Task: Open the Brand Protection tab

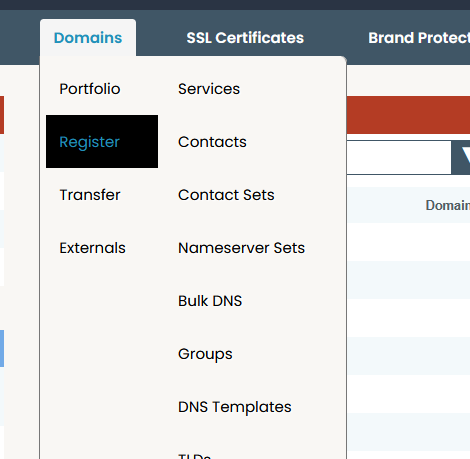Action: [419, 38]
